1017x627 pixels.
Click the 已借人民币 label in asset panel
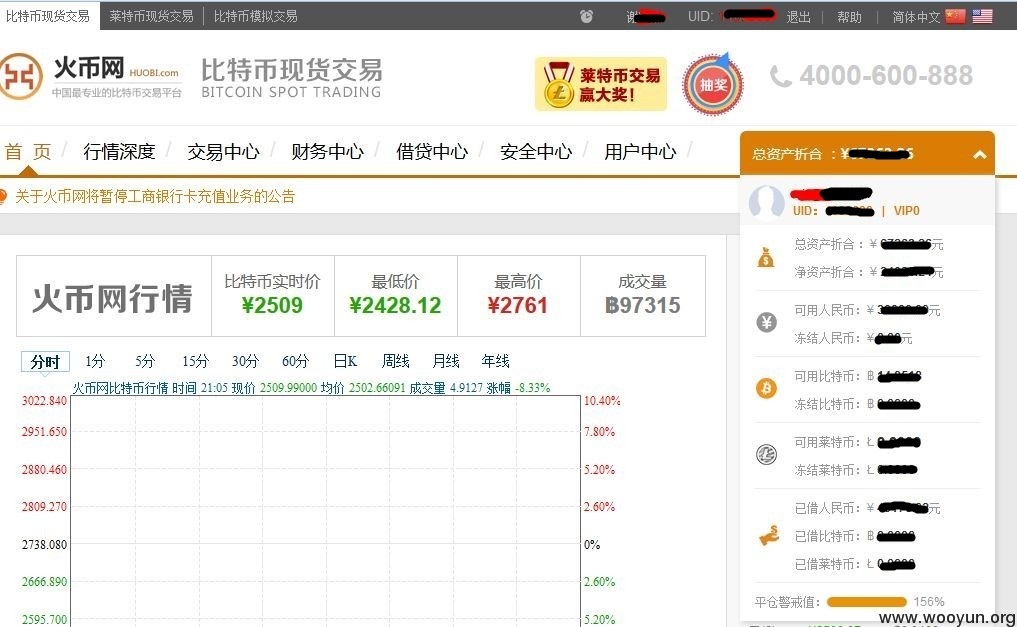(x=828, y=508)
